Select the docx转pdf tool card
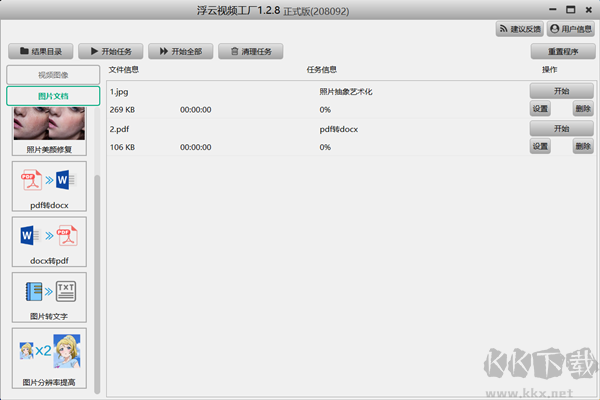The height and width of the screenshot is (400, 600). [49, 242]
